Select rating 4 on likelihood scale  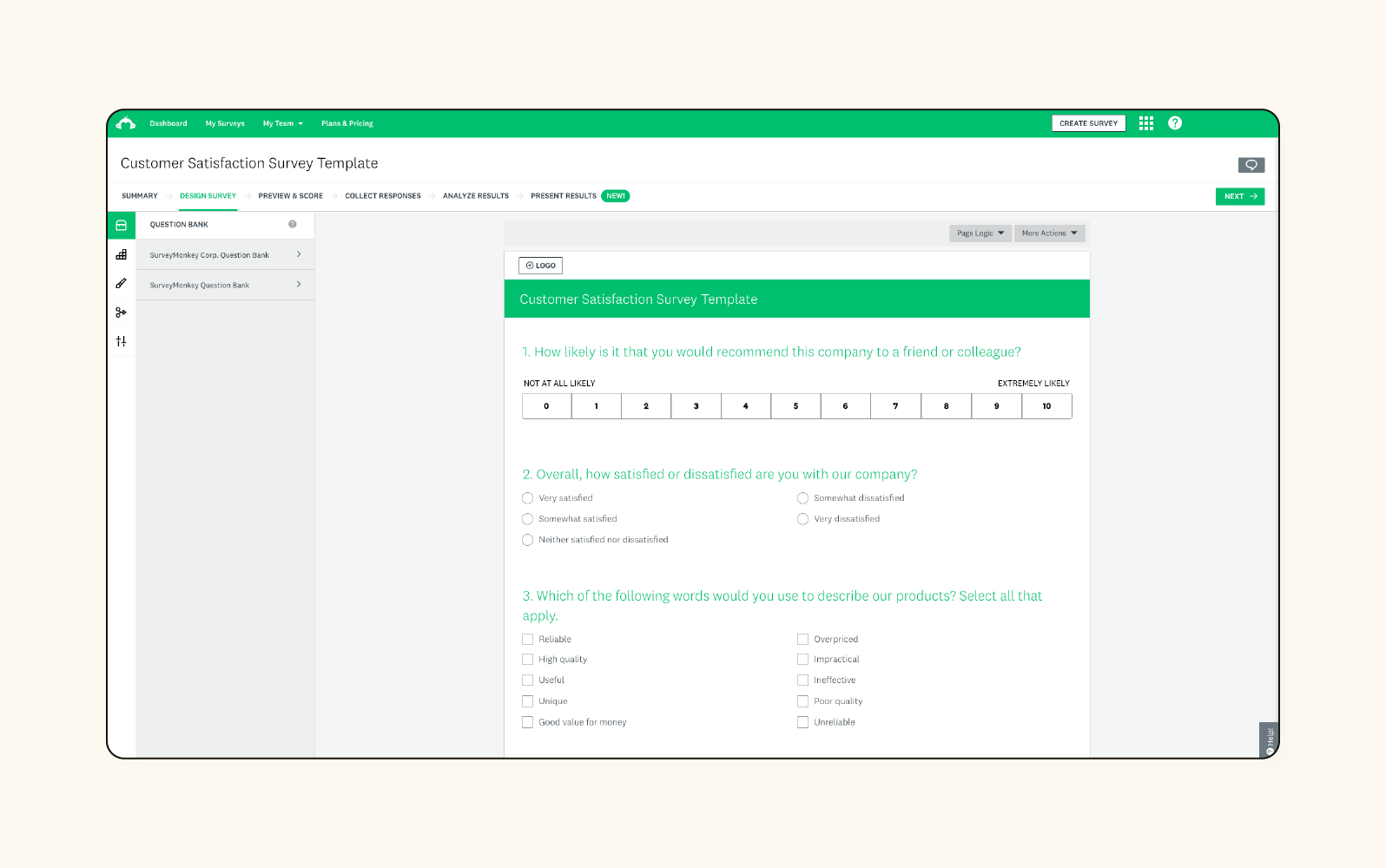click(746, 406)
